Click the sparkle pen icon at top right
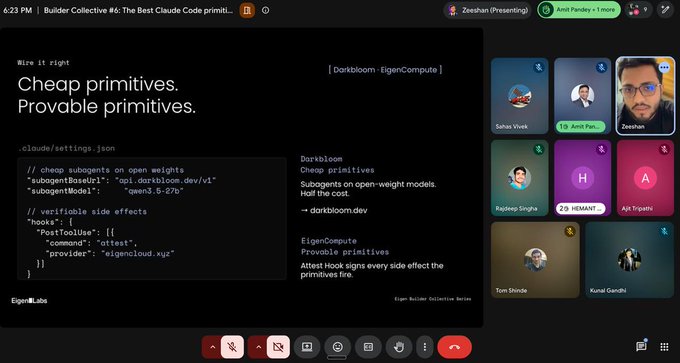Viewport: 680px width, 363px height. tap(665, 10)
